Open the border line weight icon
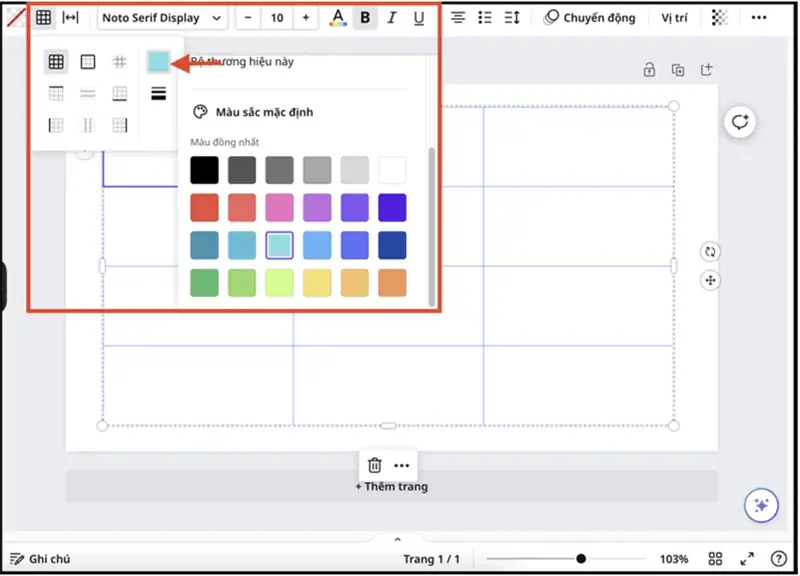Image resolution: width=800 pixels, height=576 pixels. (158, 94)
